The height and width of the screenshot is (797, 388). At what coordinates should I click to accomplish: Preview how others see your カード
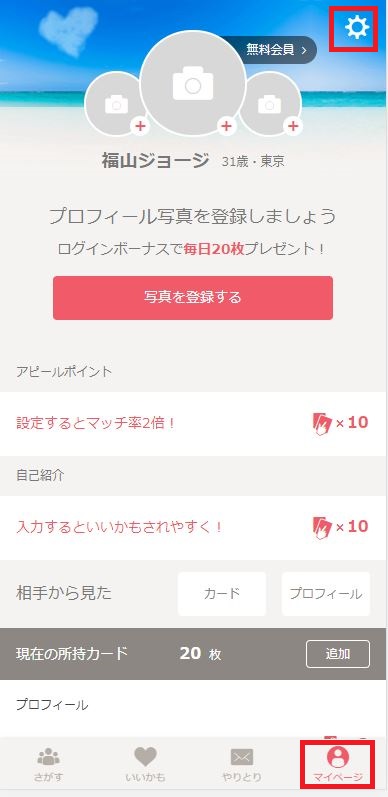(x=222, y=594)
